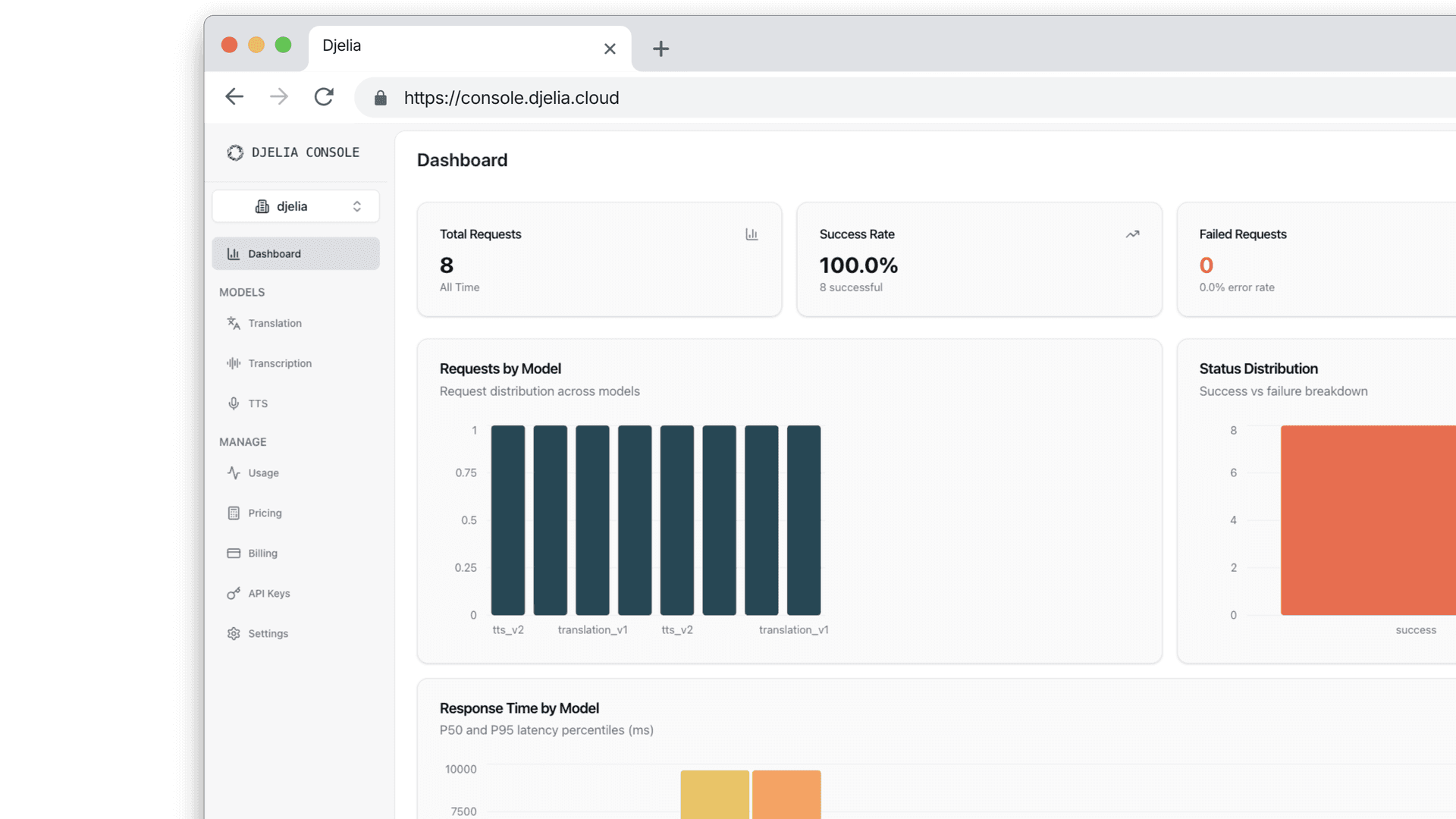1456x819 pixels.
Task: Click the Usage activity pulse icon
Action: (234, 472)
